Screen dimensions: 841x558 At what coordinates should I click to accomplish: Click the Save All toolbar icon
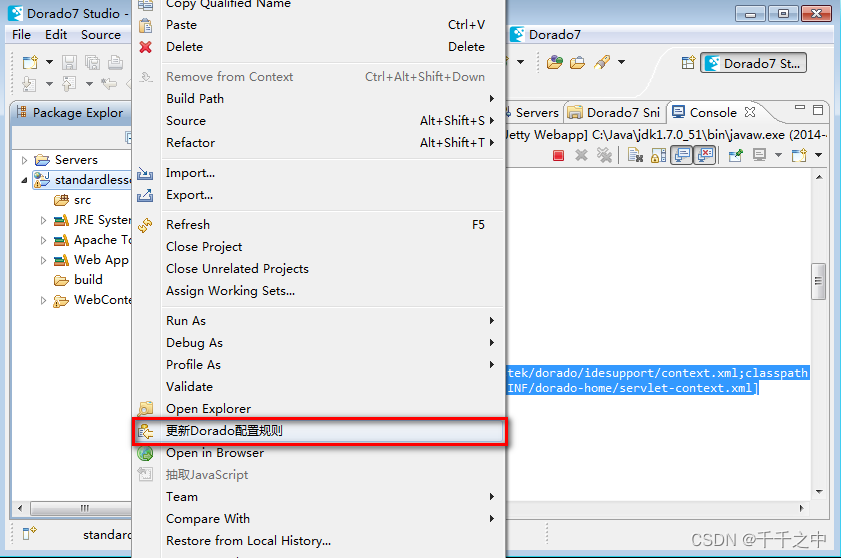pos(92,62)
